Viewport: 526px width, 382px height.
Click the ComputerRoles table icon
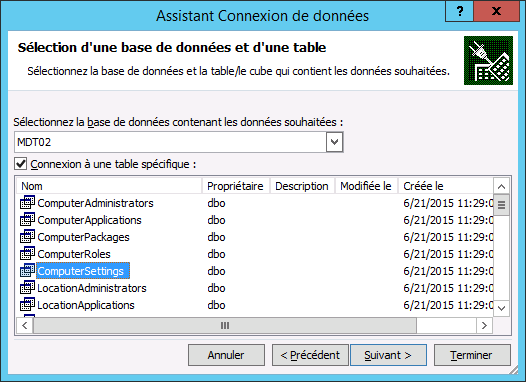pyautogui.click(x=27, y=254)
